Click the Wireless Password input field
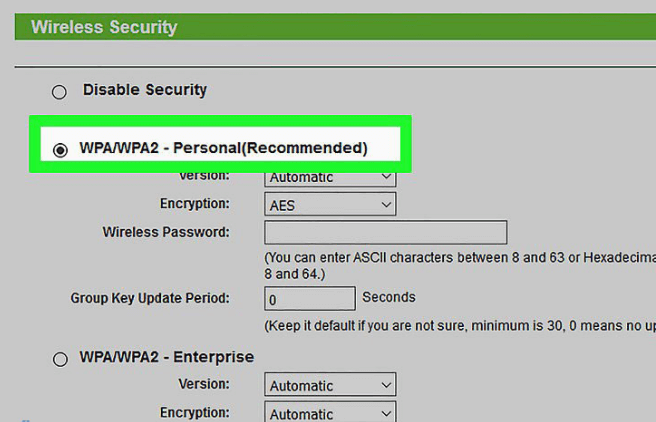The image size is (656, 422). coord(385,233)
